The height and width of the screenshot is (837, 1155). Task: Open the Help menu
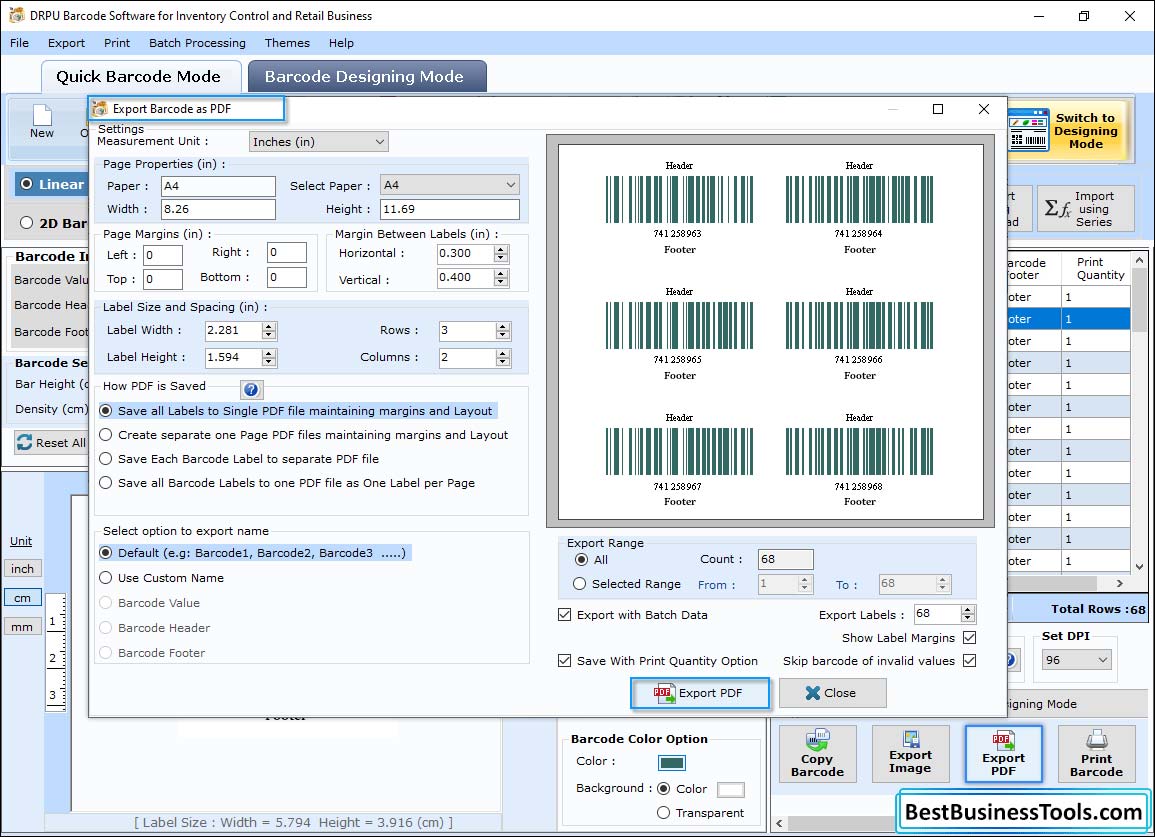click(x=341, y=43)
